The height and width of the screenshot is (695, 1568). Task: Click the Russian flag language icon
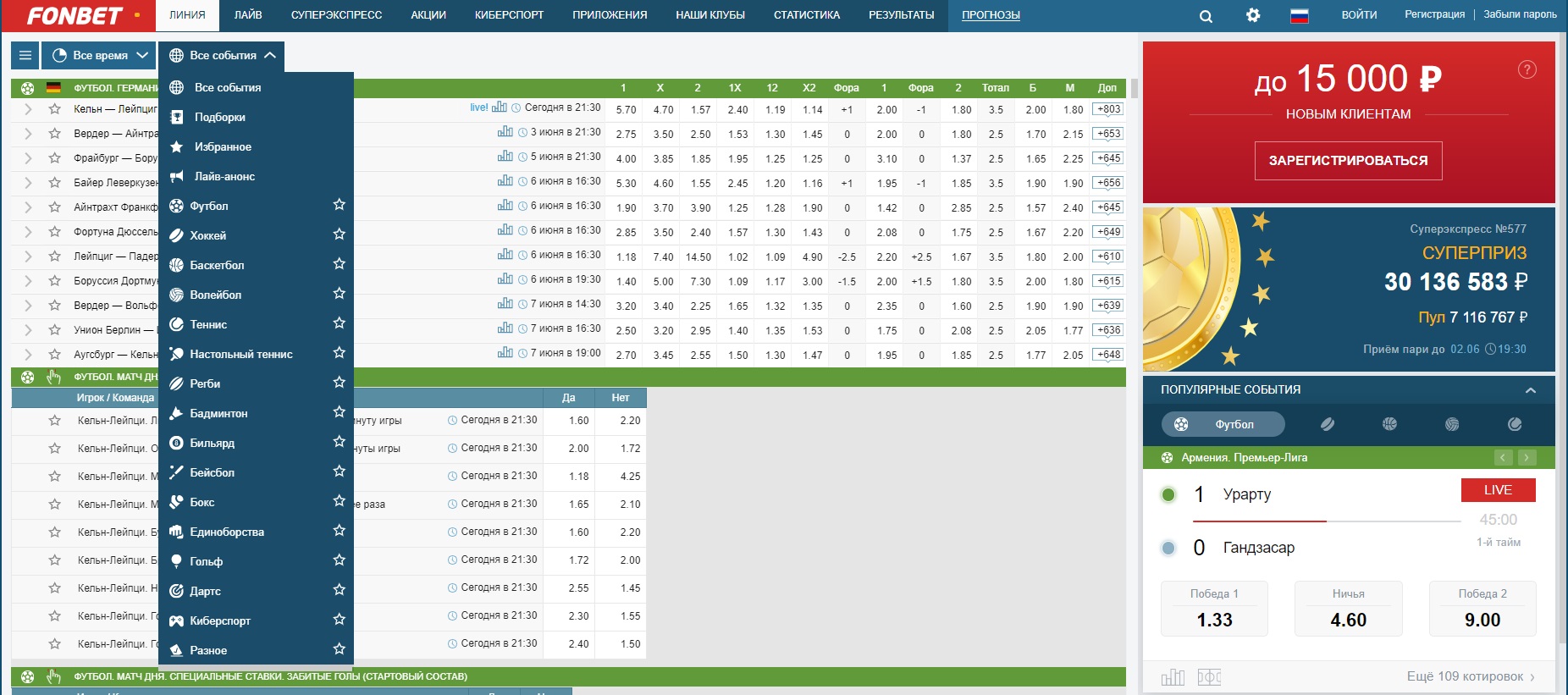tap(1299, 15)
